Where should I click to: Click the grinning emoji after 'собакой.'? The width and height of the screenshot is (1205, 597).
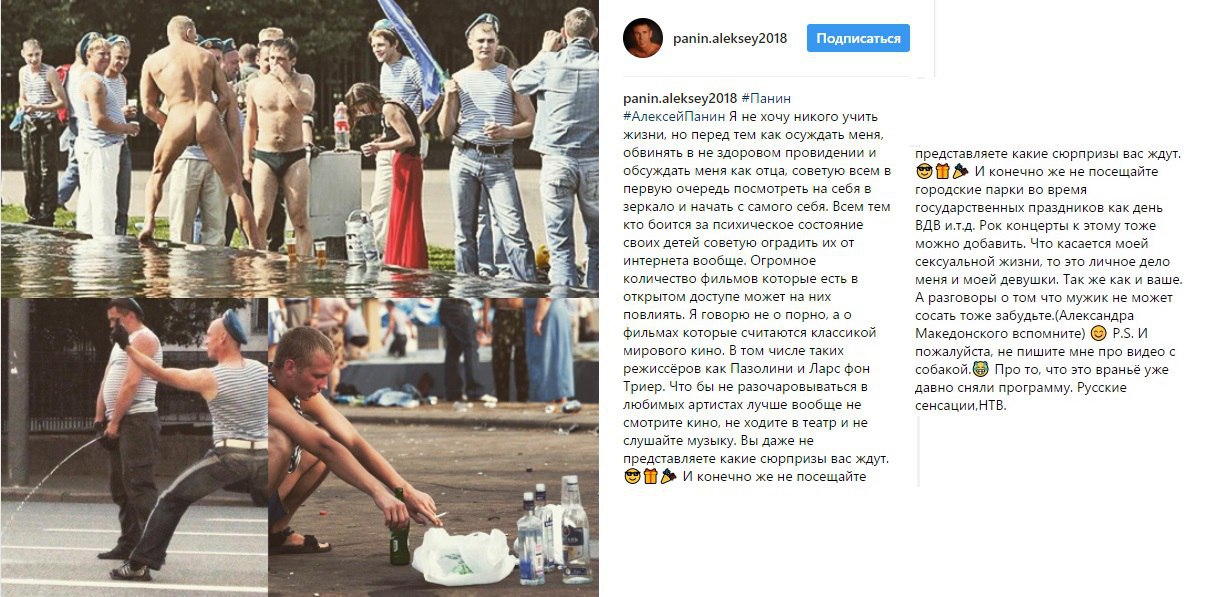coord(981,369)
